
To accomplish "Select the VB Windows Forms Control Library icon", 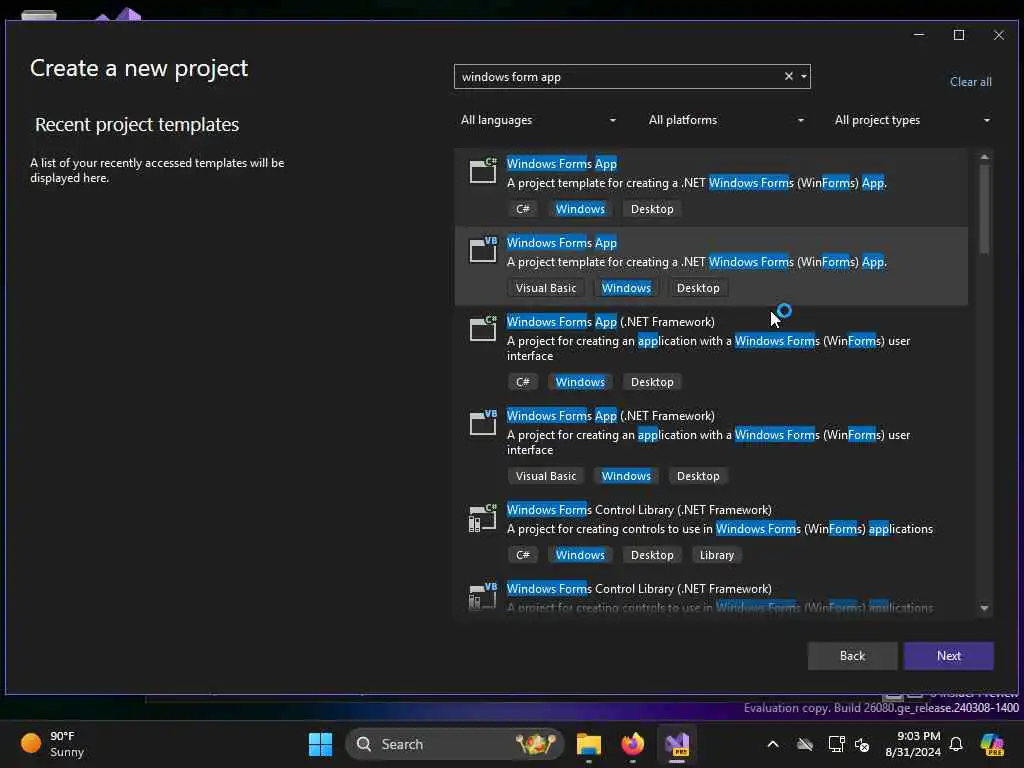I will (x=483, y=596).
